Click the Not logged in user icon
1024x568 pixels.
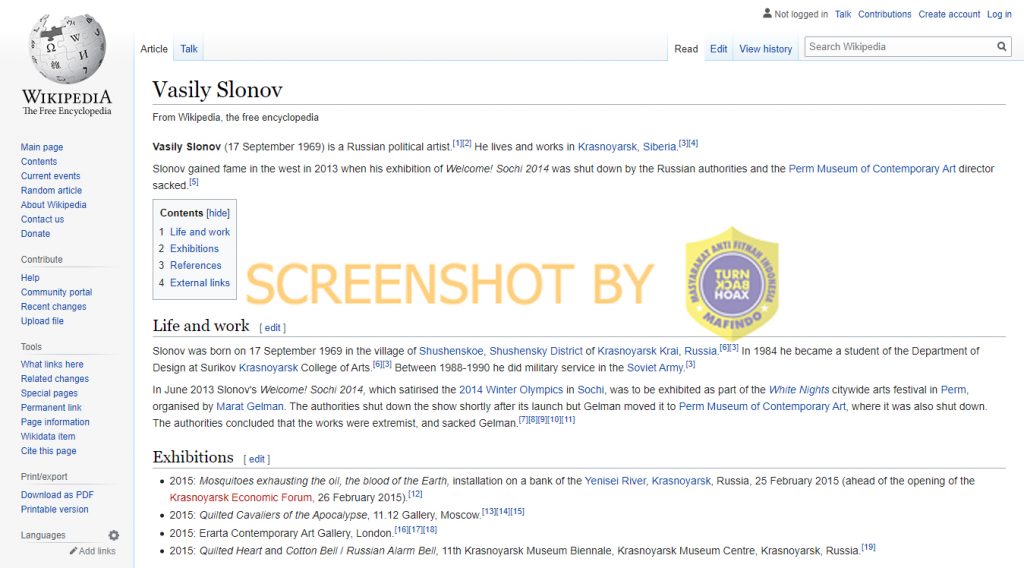[767, 13]
